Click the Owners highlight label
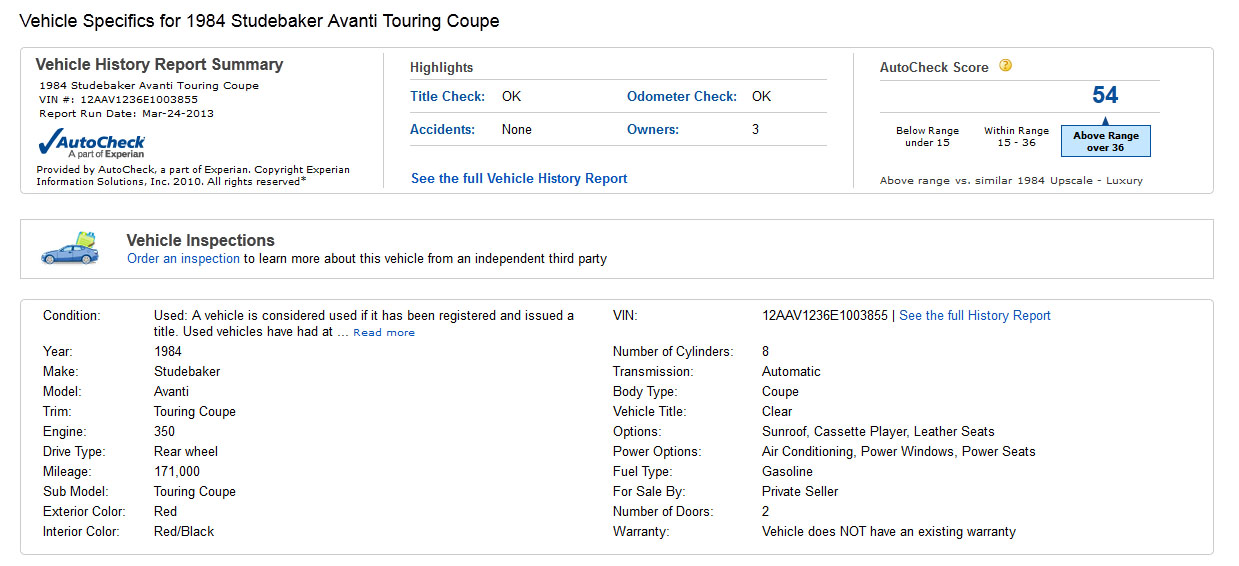1239x566 pixels. pos(652,129)
